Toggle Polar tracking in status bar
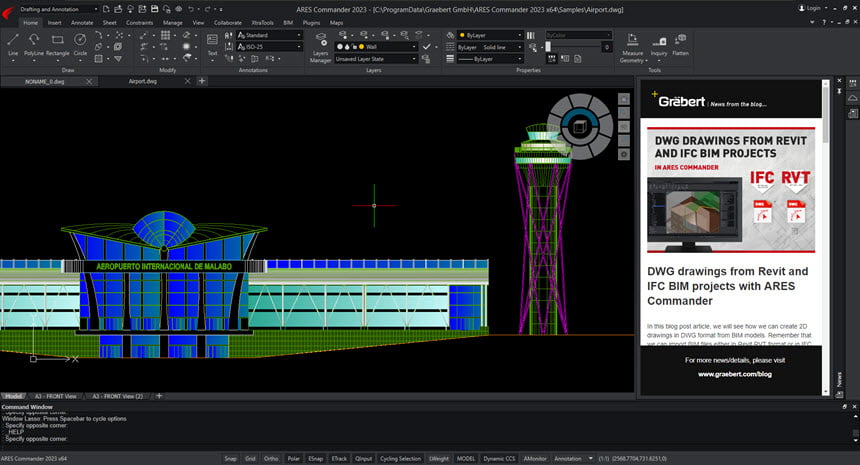The width and height of the screenshot is (860, 465). (294, 458)
